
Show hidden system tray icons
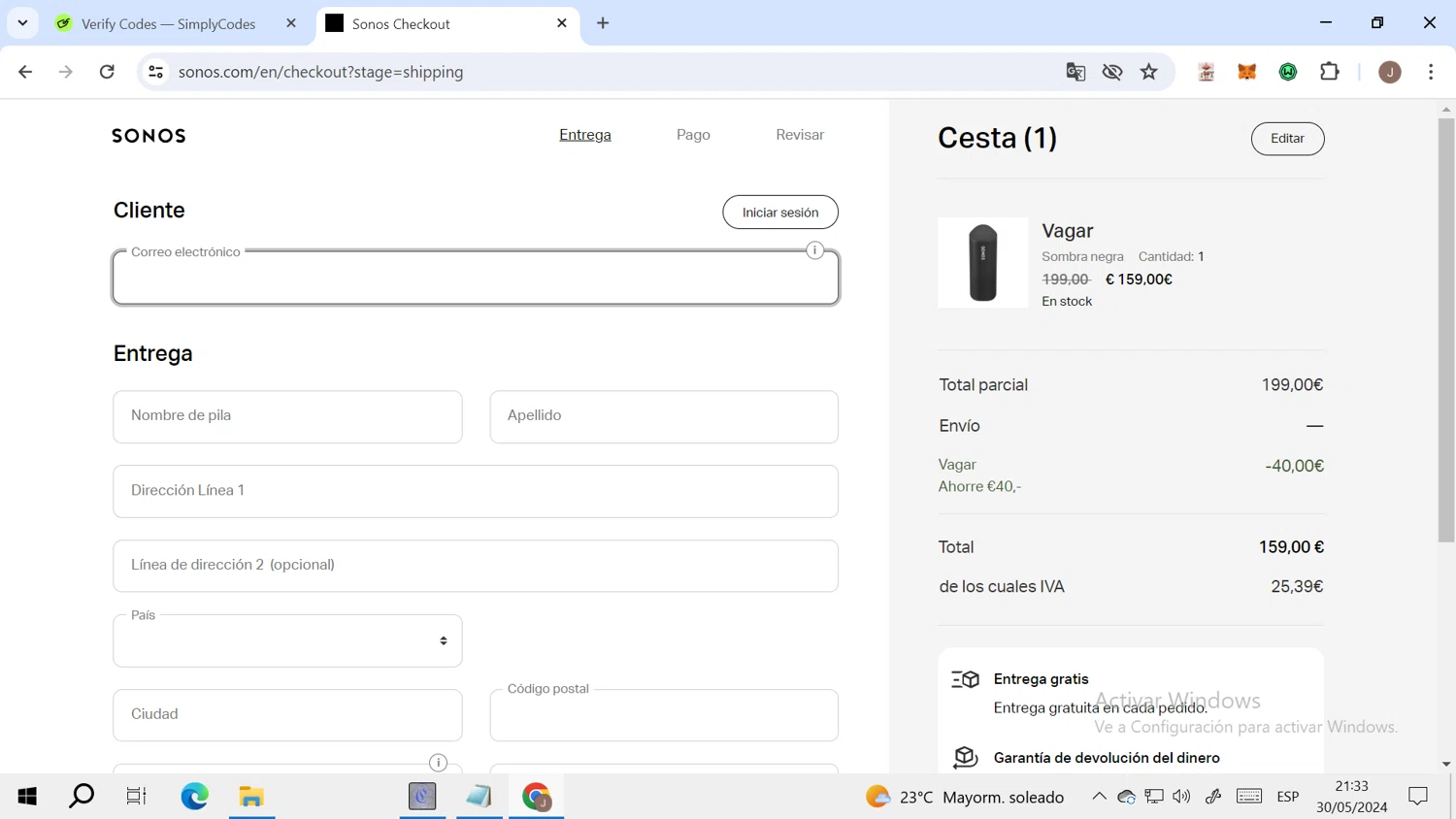tap(1099, 797)
